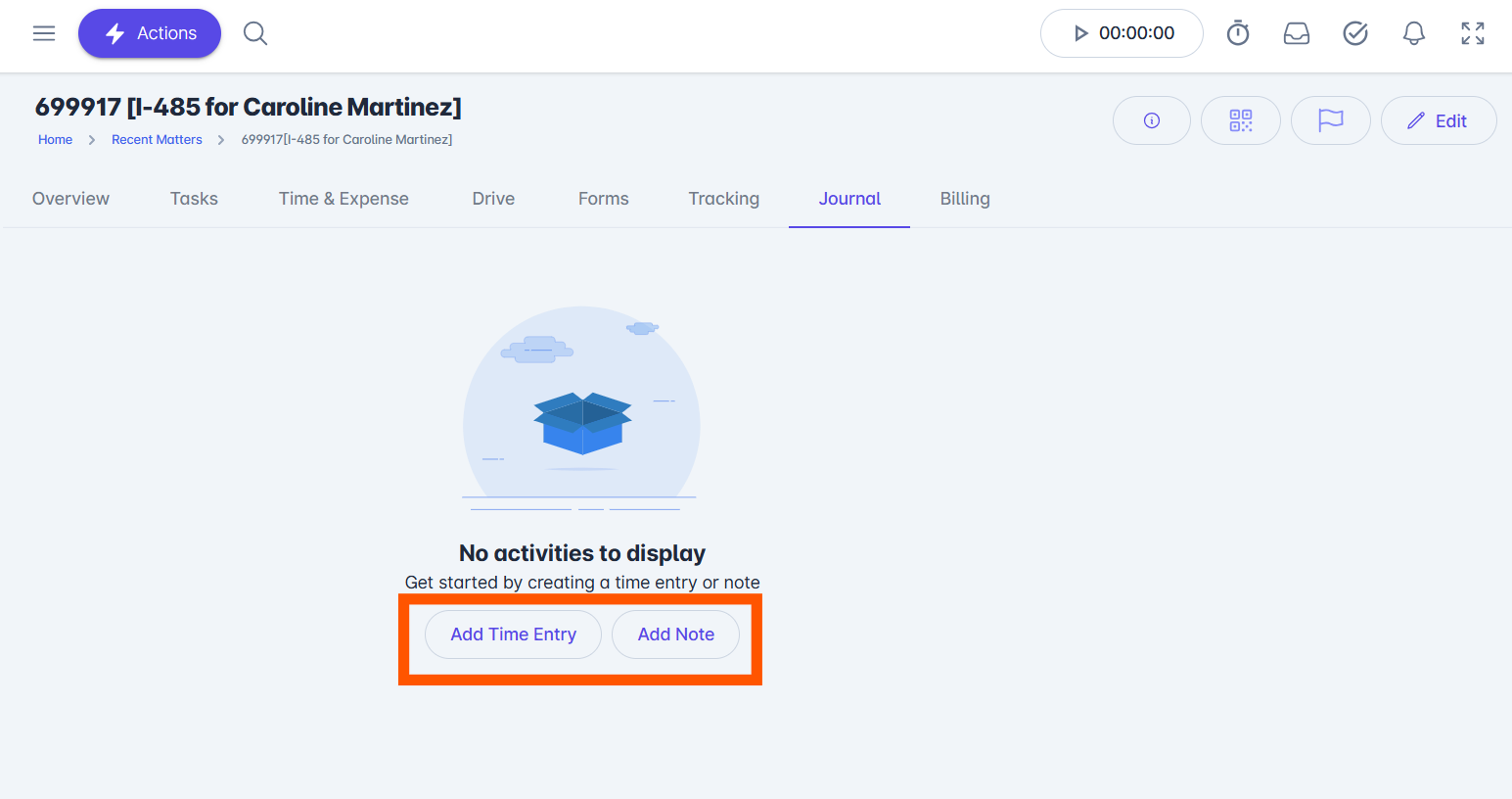Start the 00:00:00 timer
Screen dimensions: 1512x799
pyautogui.click(x=1122, y=33)
